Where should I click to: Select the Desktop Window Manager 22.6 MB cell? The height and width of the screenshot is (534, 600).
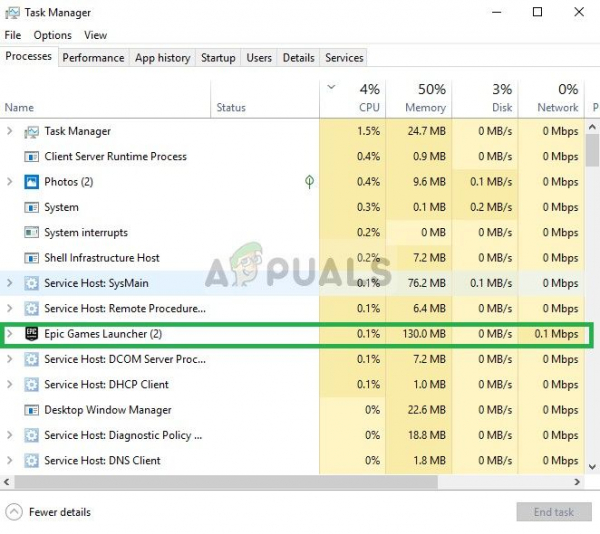point(419,410)
